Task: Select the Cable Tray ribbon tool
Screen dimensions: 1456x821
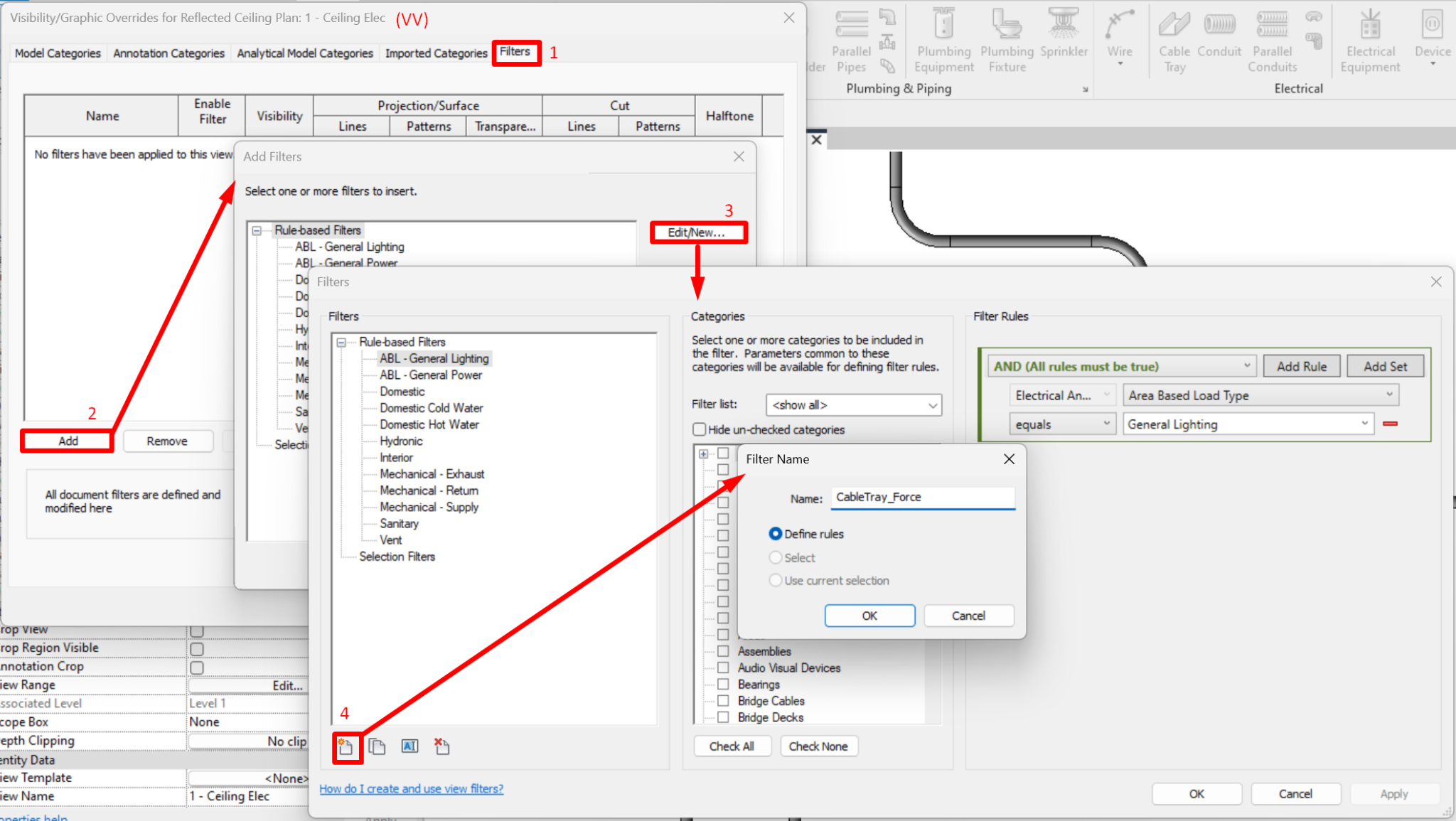Action: pos(1174,41)
